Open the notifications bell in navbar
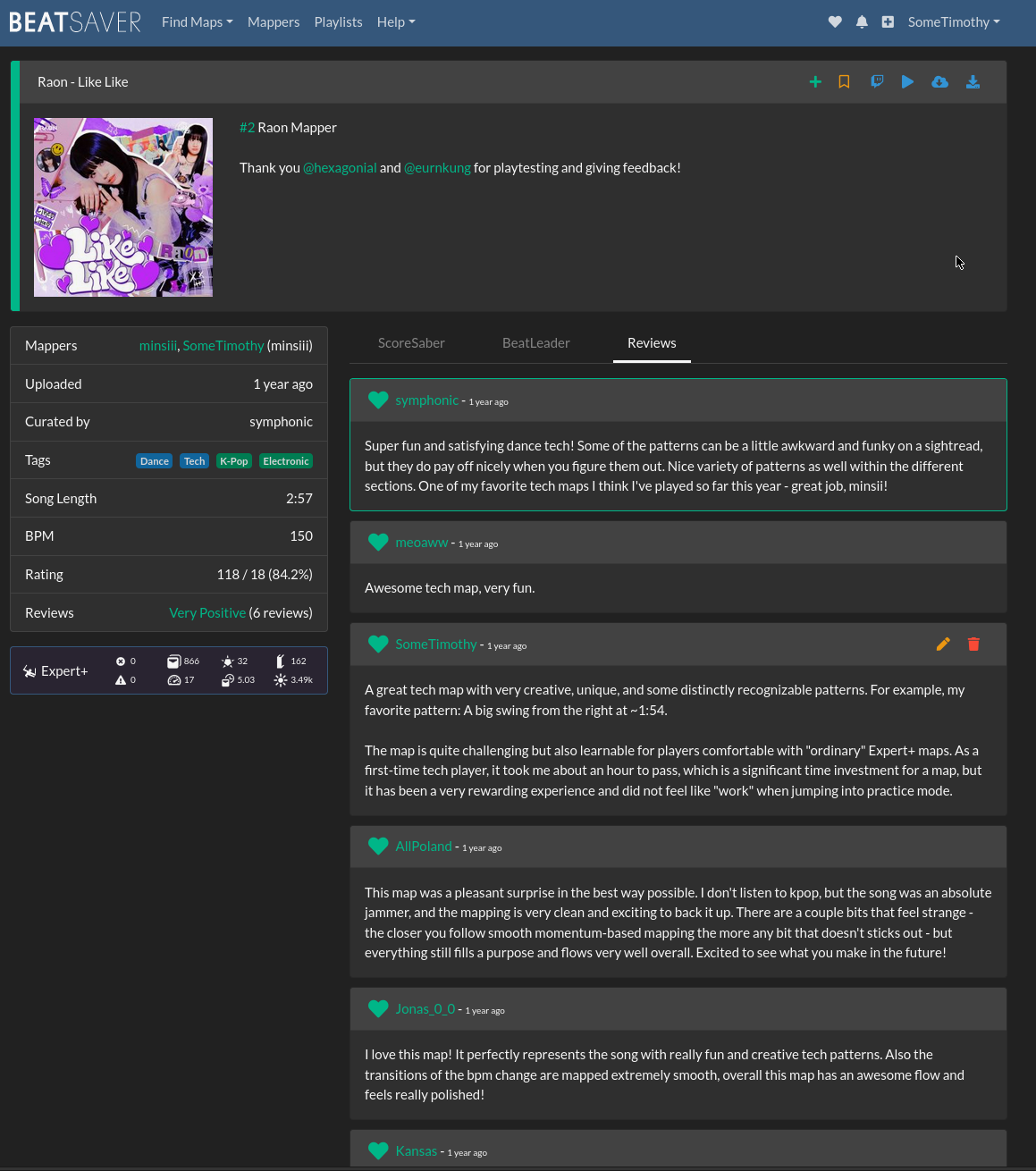Screen dimensions: 1036x1171 click(862, 22)
